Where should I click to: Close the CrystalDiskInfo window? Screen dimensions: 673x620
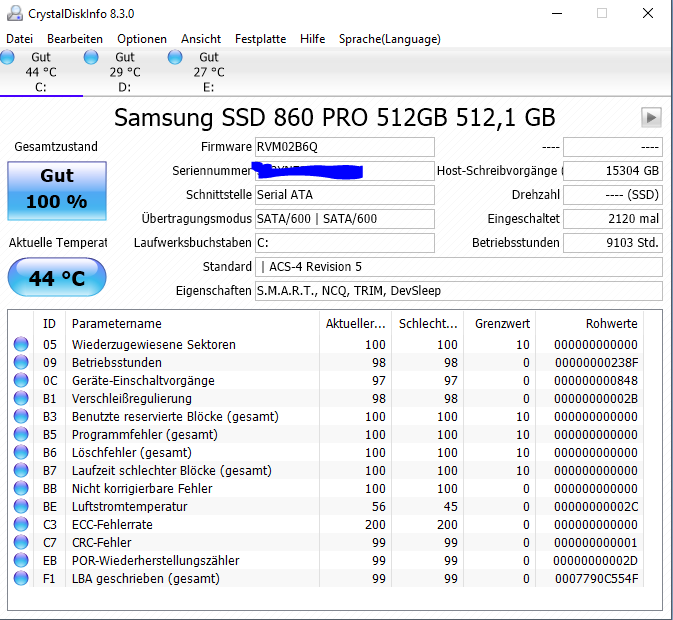coord(648,13)
